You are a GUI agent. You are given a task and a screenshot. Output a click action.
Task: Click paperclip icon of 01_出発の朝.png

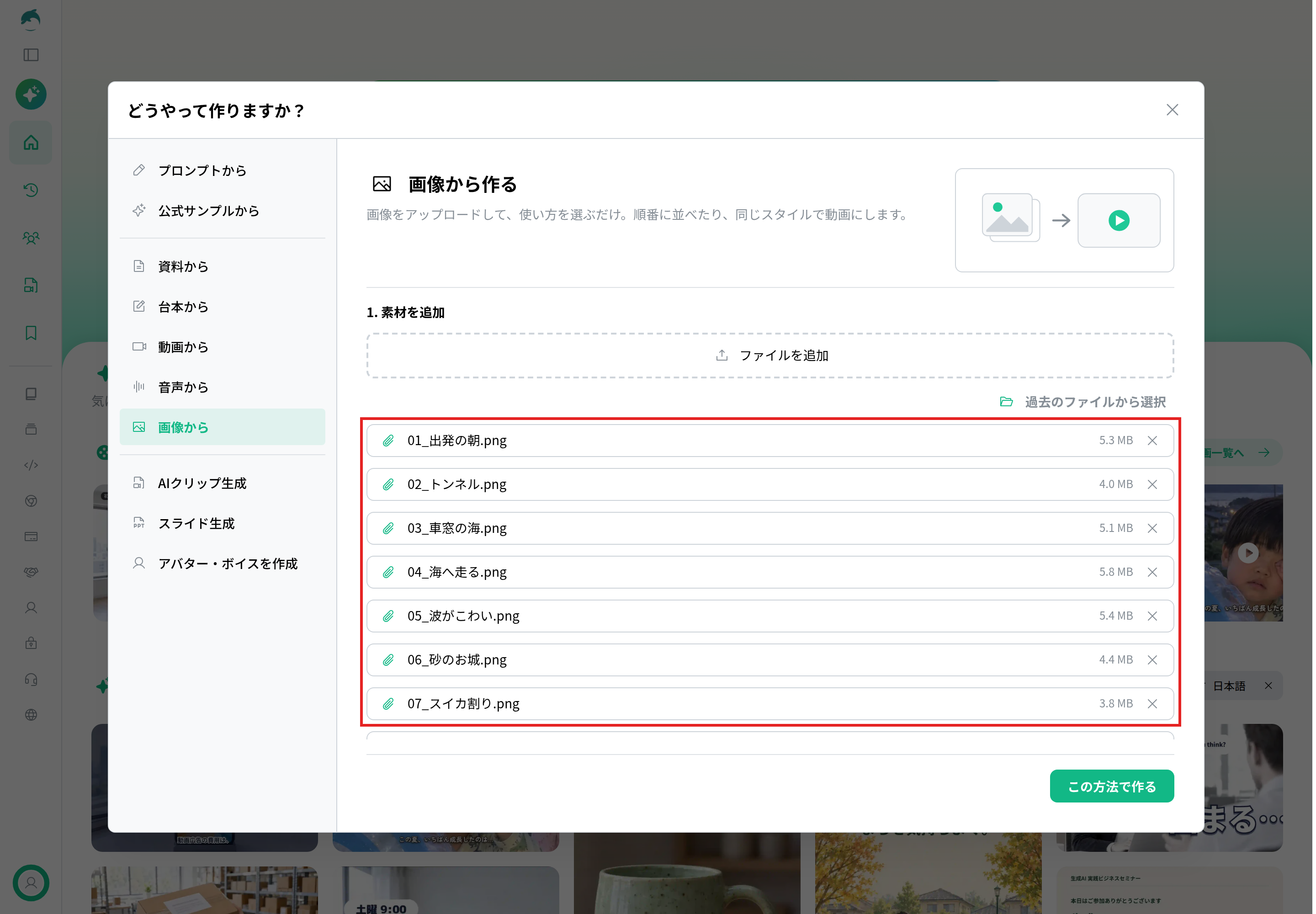[x=388, y=441]
